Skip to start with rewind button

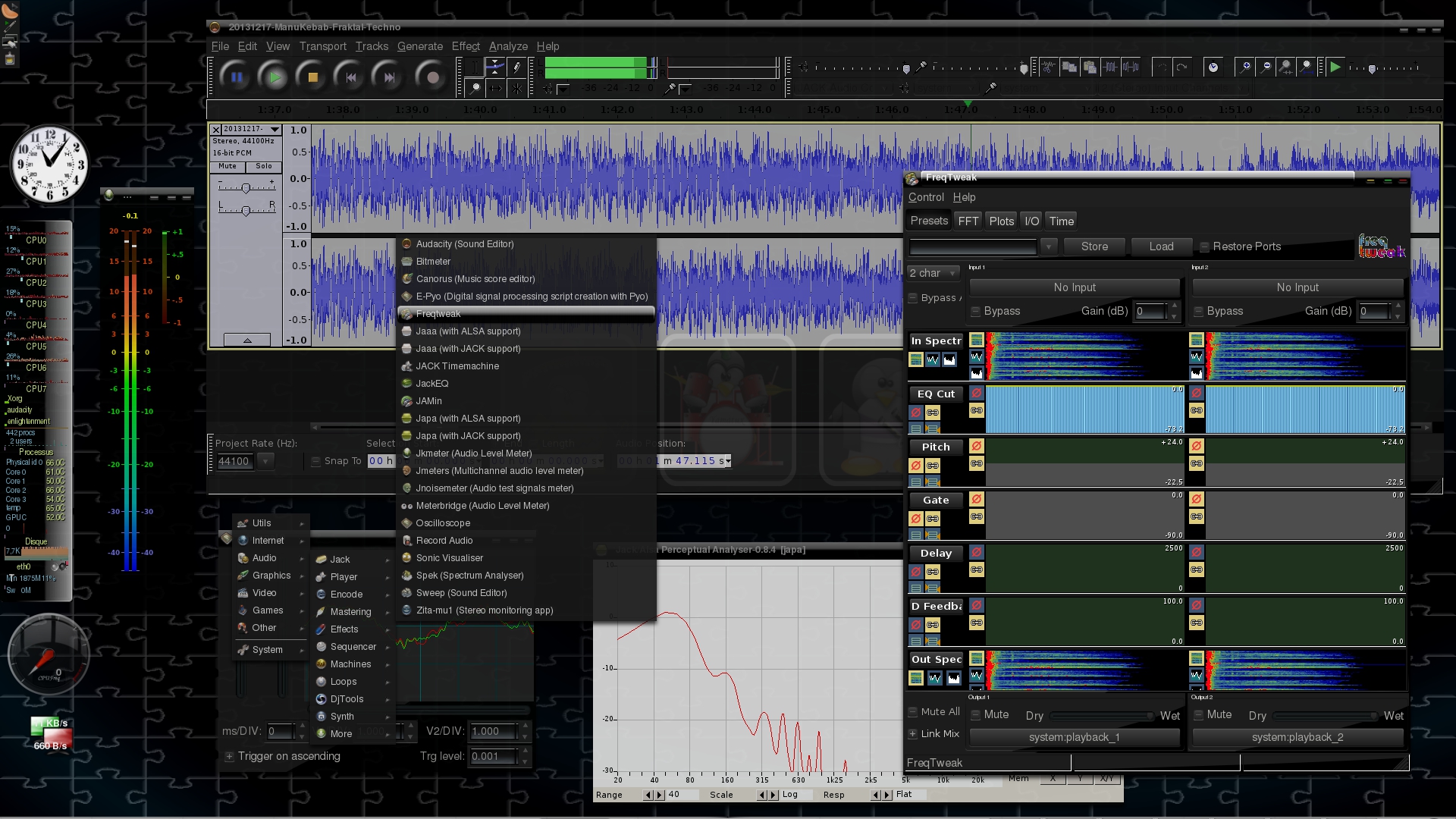350,77
